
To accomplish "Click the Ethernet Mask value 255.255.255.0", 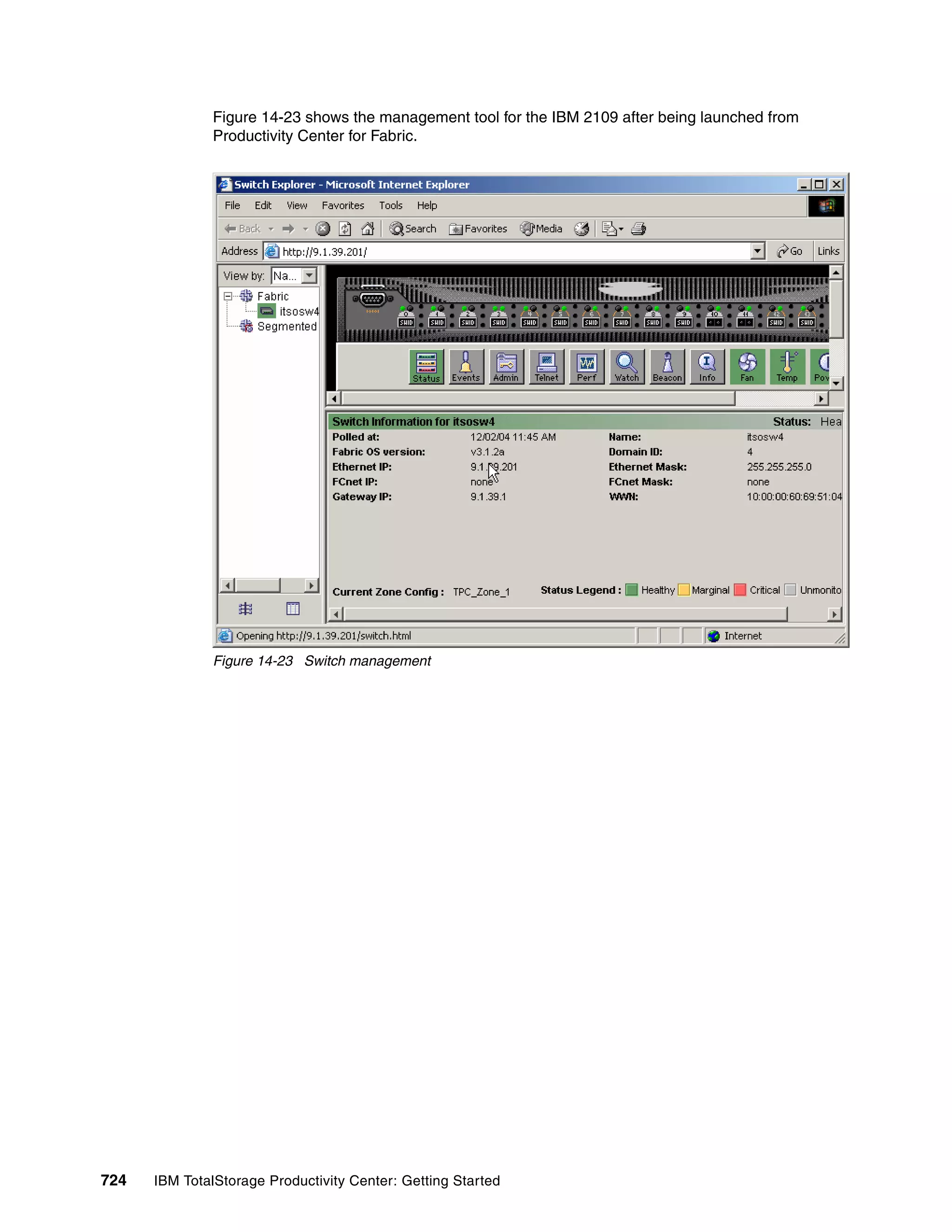I will (x=779, y=466).
